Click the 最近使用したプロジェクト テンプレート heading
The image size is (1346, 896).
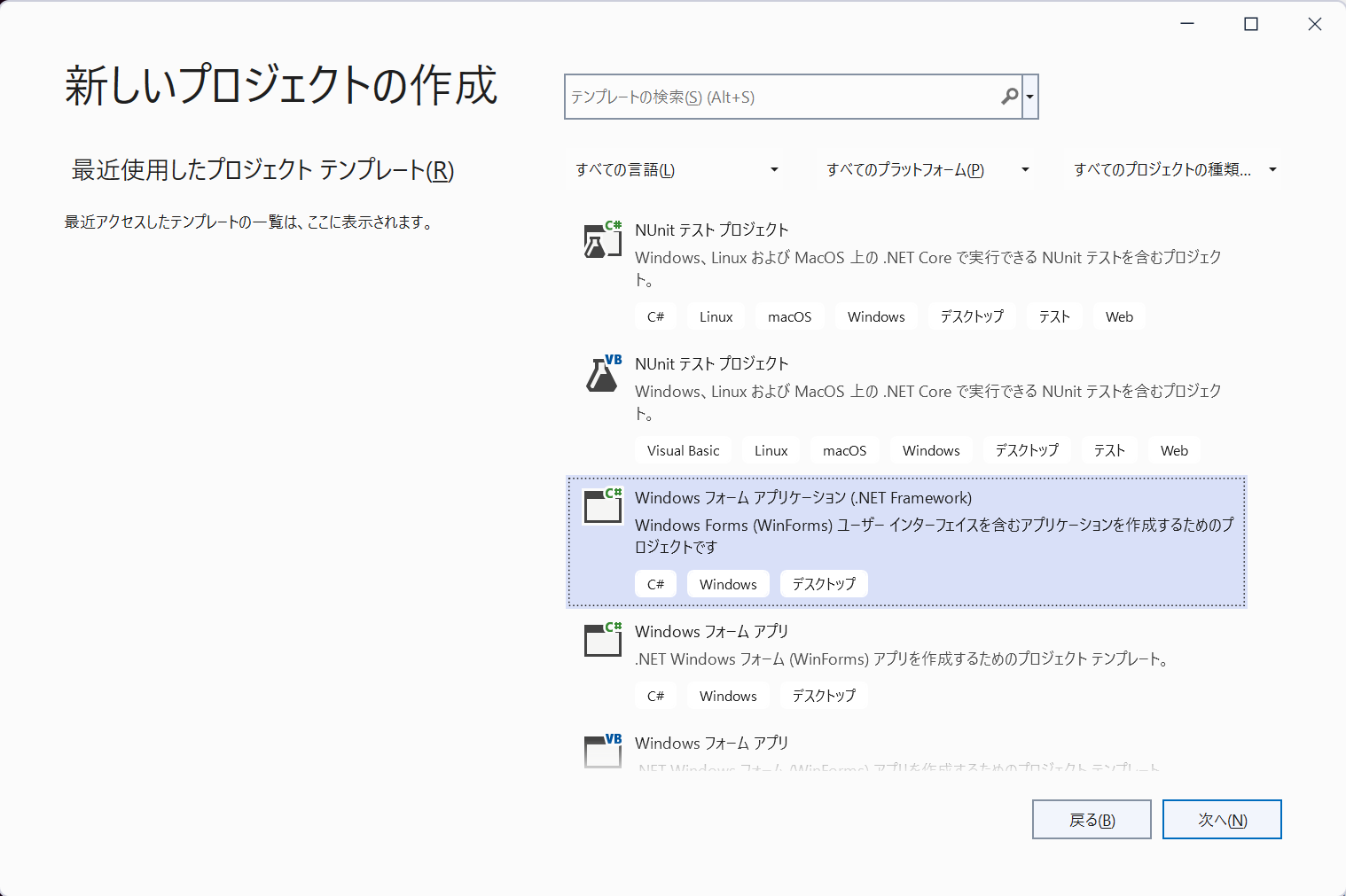point(262,170)
